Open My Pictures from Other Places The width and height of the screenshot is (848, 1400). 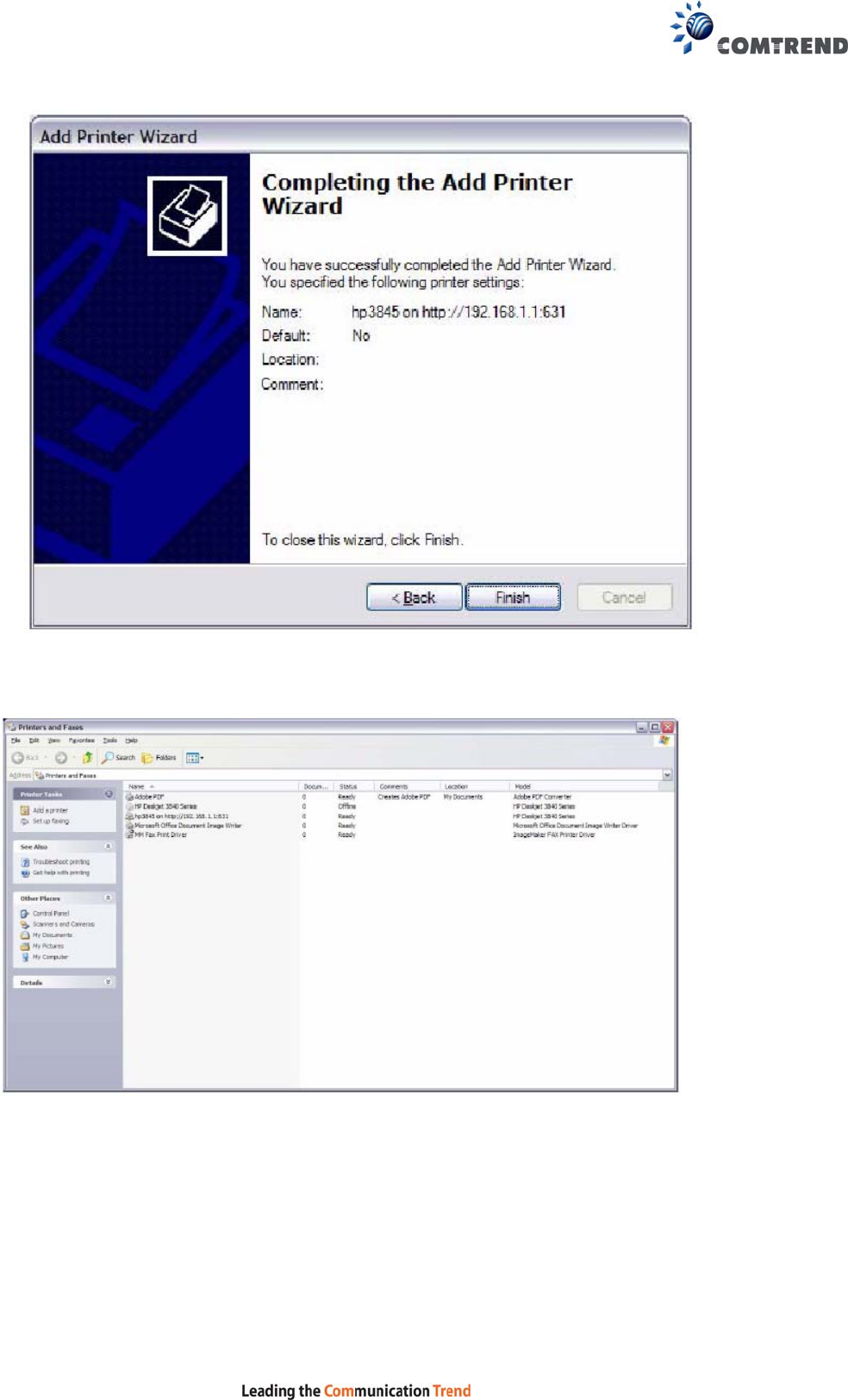click(x=48, y=947)
